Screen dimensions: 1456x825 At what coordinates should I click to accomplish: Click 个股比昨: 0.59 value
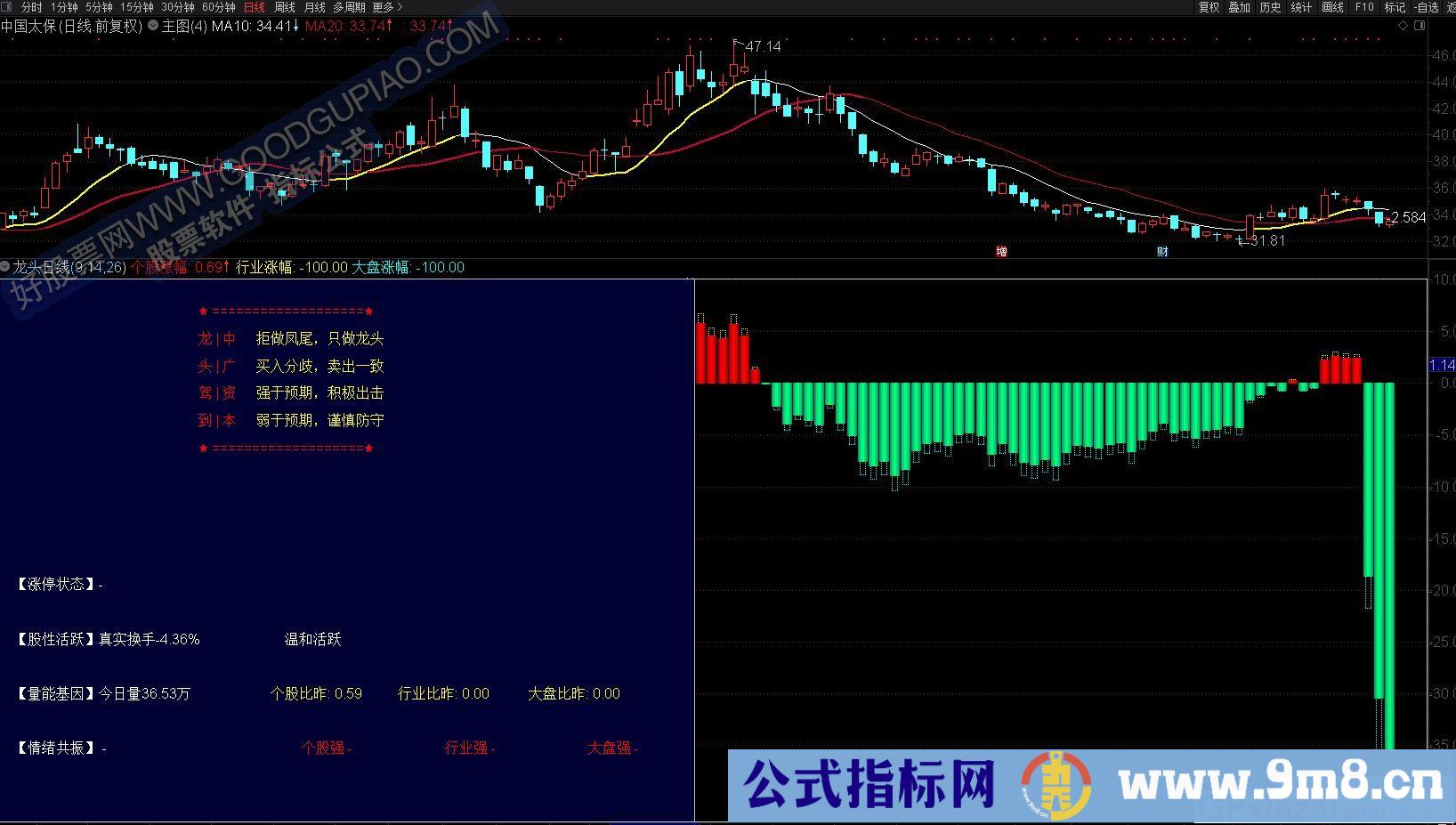pyautogui.click(x=316, y=693)
